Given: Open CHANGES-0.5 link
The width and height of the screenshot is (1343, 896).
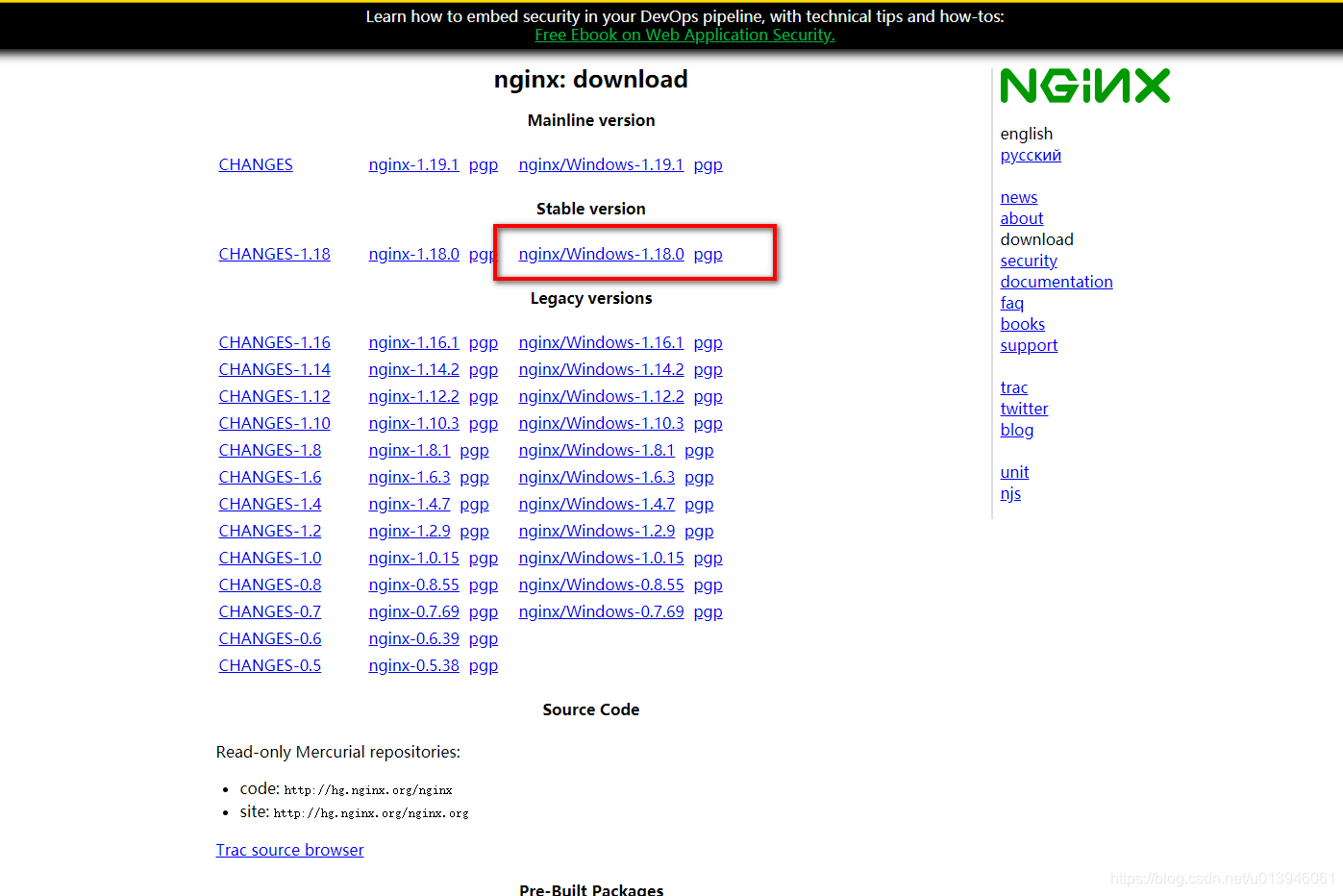Looking at the screenshot, I should click(269, 665).
